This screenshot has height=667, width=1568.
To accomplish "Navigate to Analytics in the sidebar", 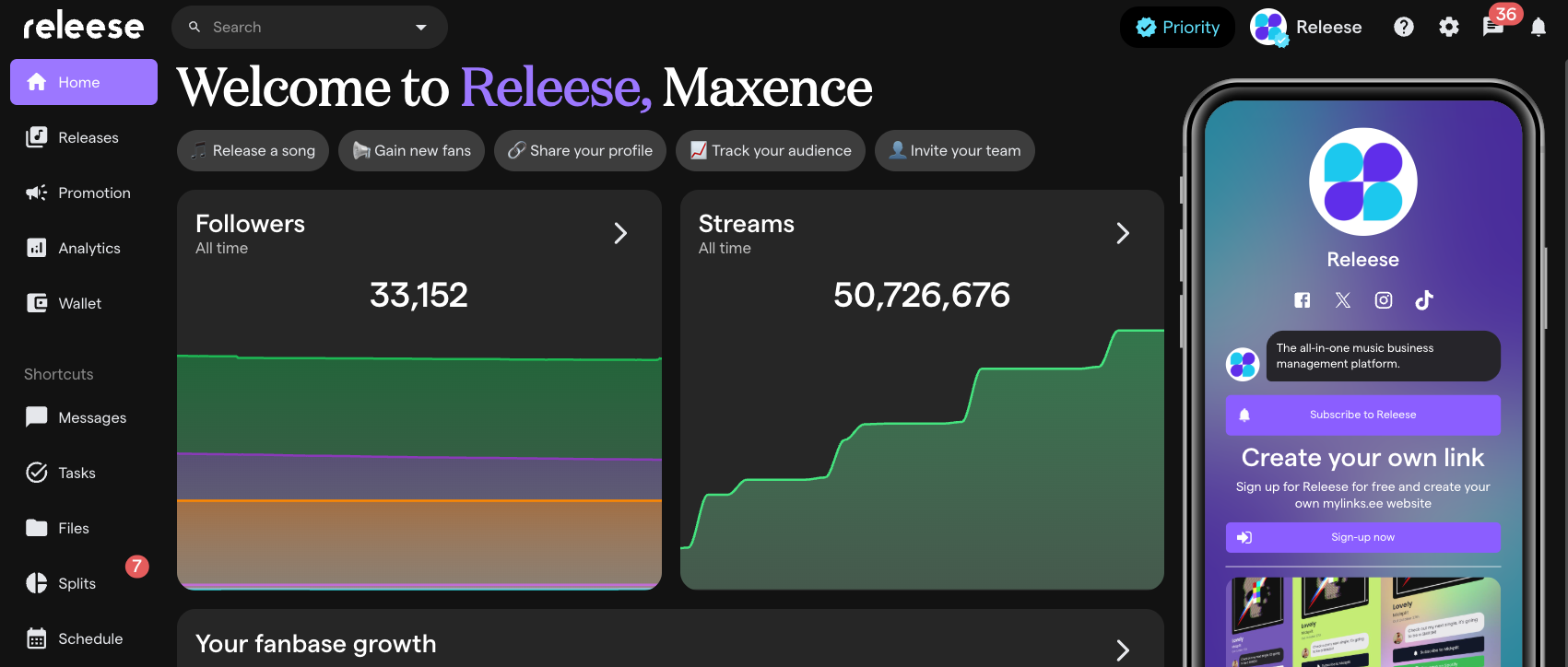I will tap(84, 248).
